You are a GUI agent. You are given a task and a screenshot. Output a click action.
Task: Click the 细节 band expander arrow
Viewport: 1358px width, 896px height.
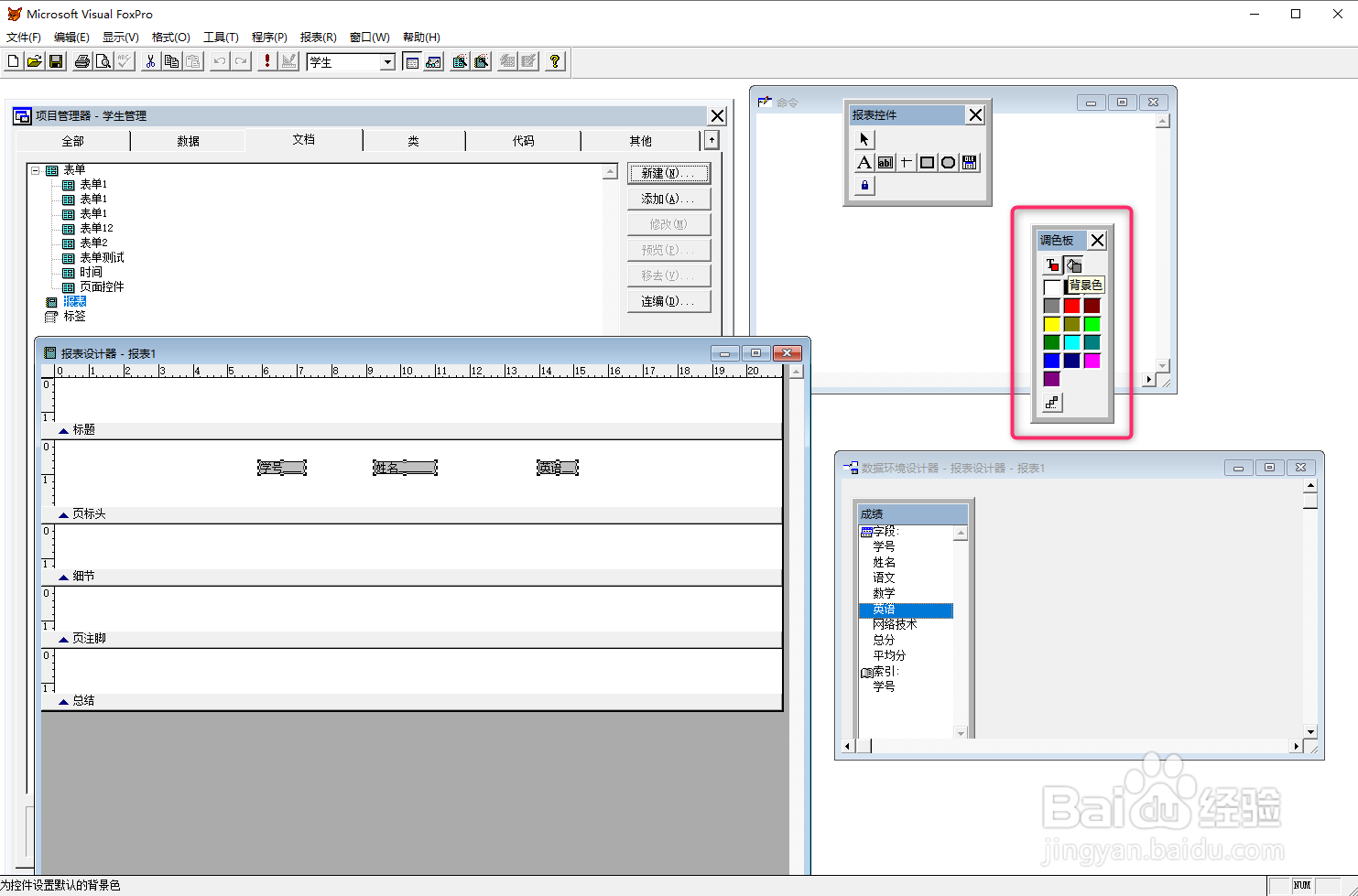click(63, 576)
